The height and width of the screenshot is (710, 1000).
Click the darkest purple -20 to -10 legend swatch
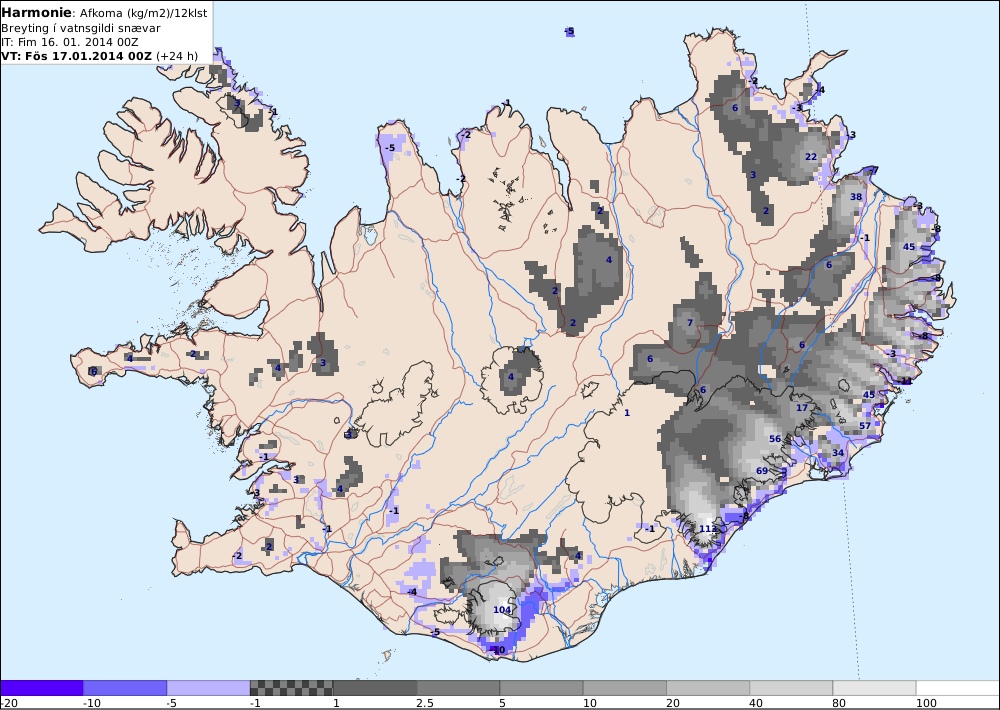[x=41, y=688]
